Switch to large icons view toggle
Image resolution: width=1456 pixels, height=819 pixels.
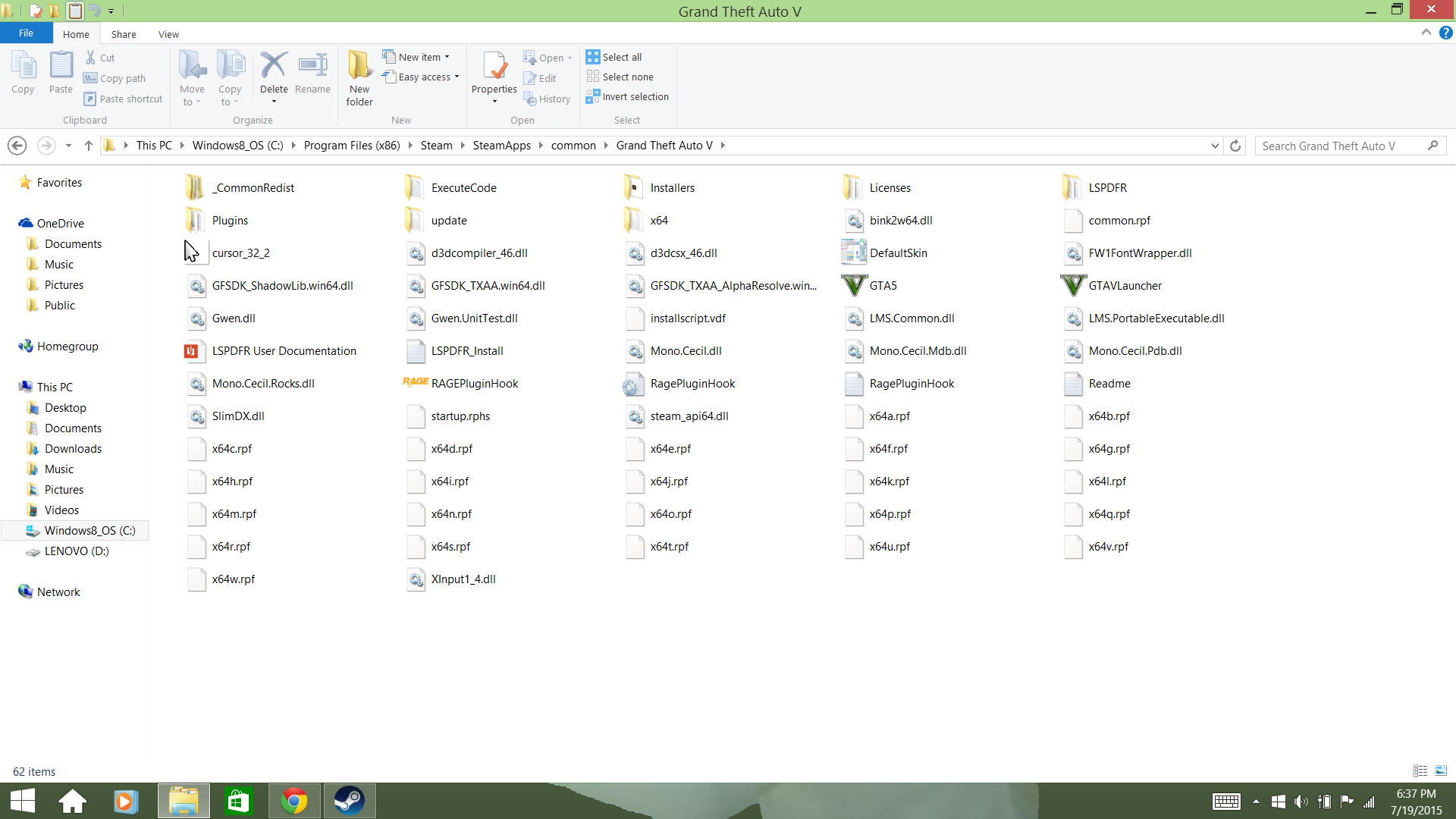tap(1441, 771)
